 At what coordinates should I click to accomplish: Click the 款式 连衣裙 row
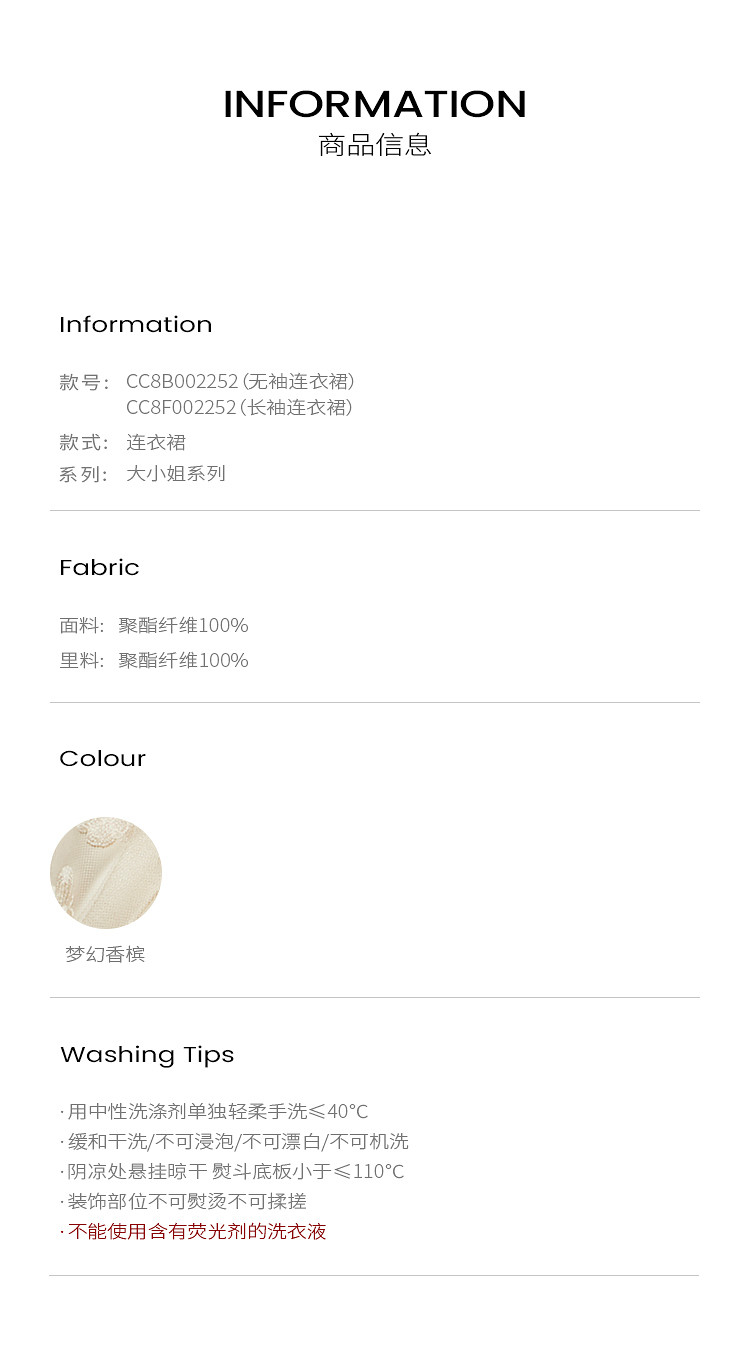point(123,442)
